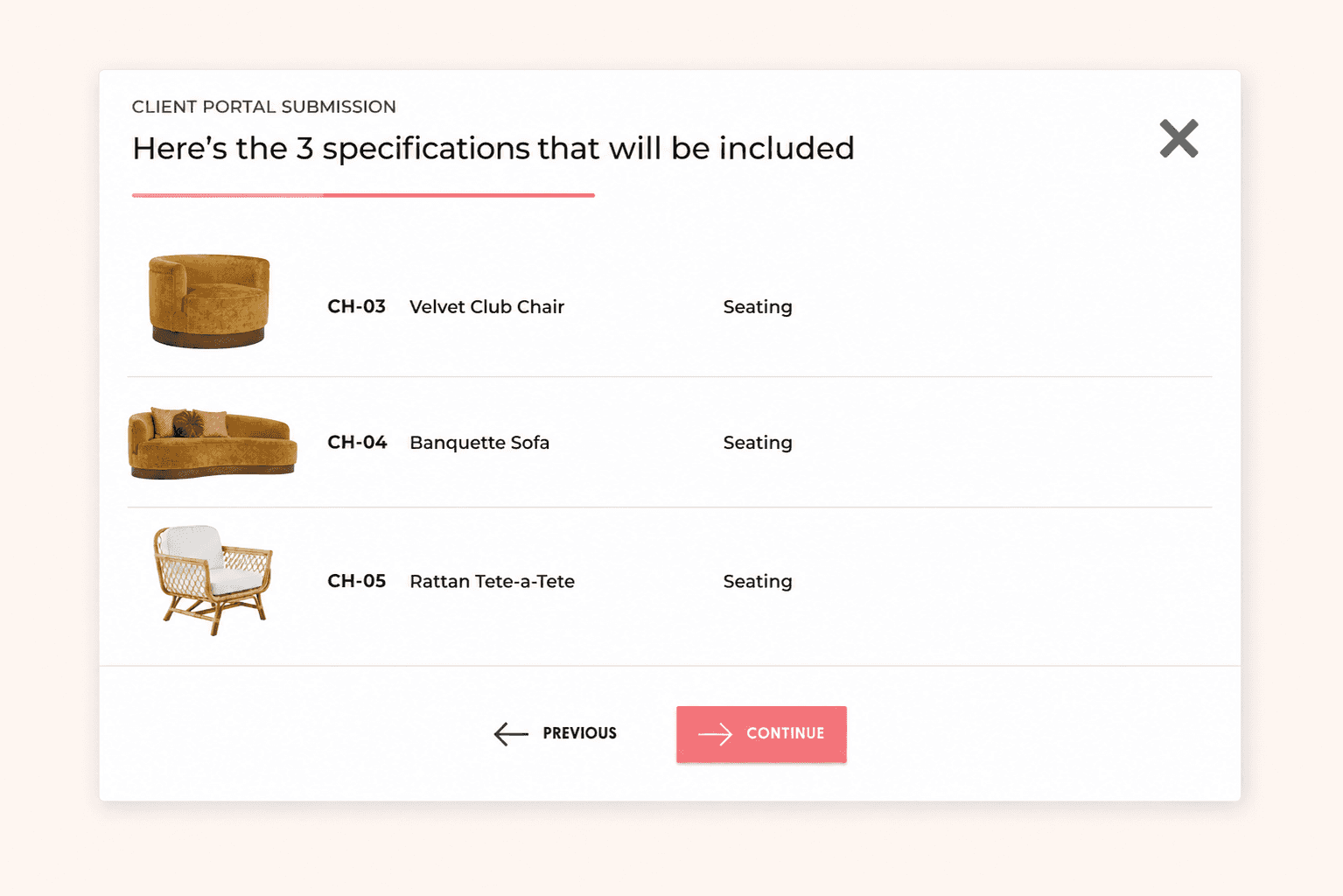Click Seating category for Rattan Tete-a-Tete
This screenshot has width=1343, height=896.
click(x=758, y=582)
